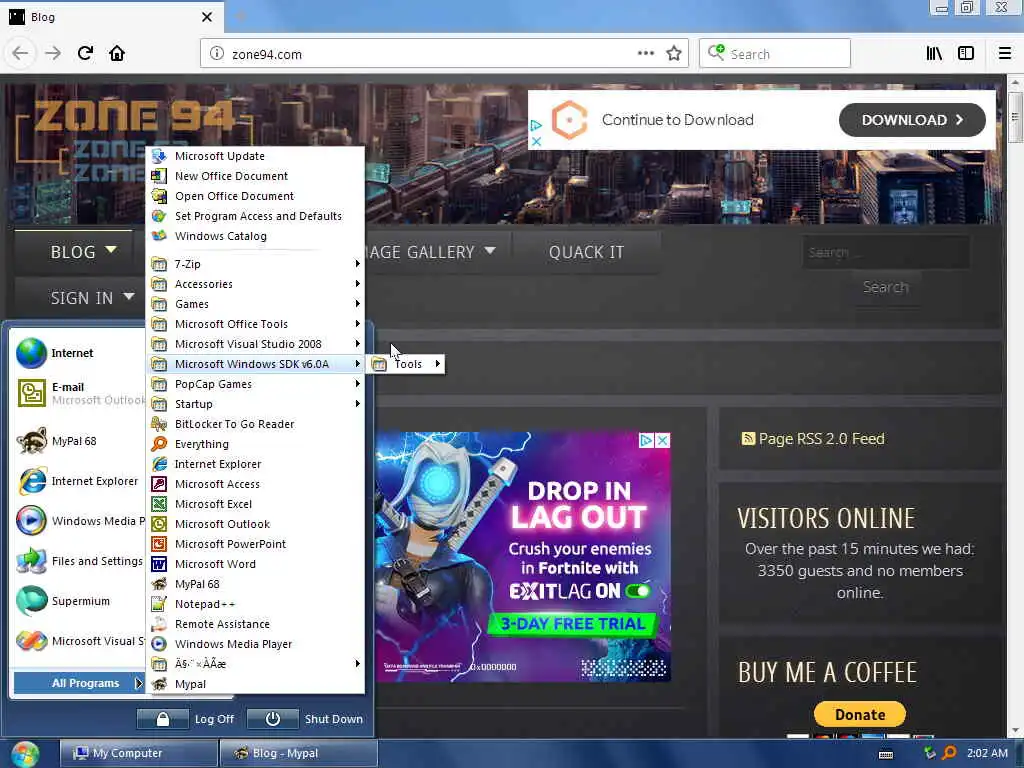Screen dimensions: 1024x768
Task: Expand Microsoft Office Tools folder
Action: coord(255,324)
